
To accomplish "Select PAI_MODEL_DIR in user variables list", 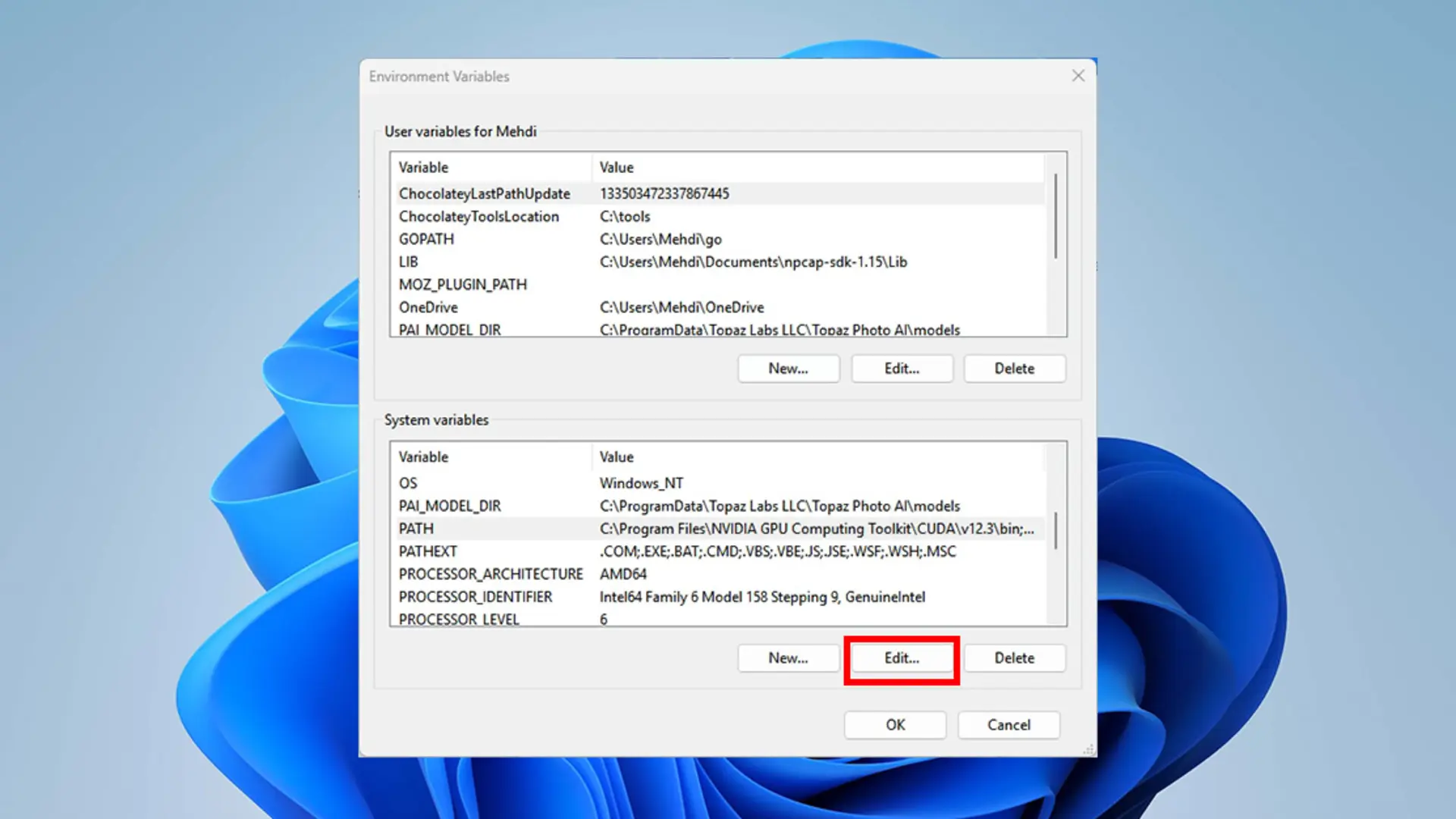I will click(x=719, y=328).
